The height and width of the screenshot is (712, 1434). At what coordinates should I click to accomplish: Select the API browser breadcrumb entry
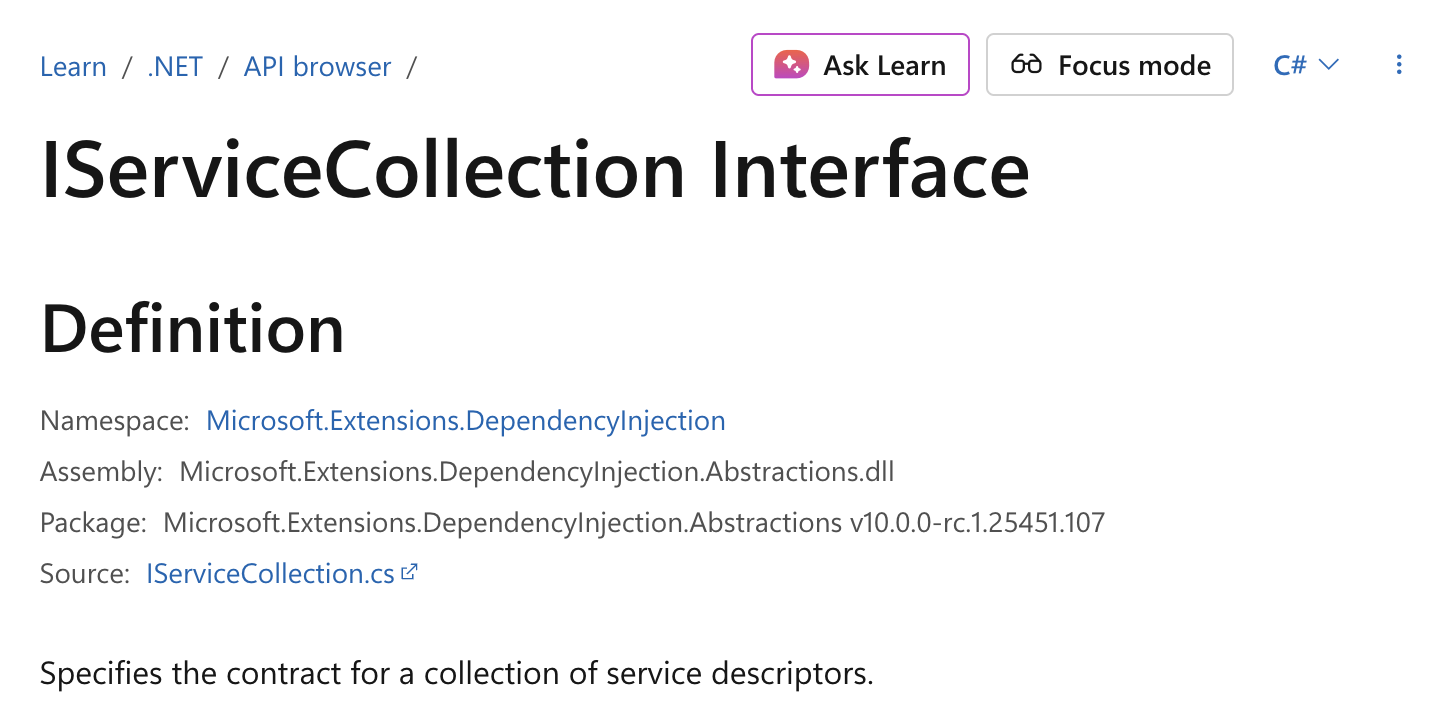(317, 66)
